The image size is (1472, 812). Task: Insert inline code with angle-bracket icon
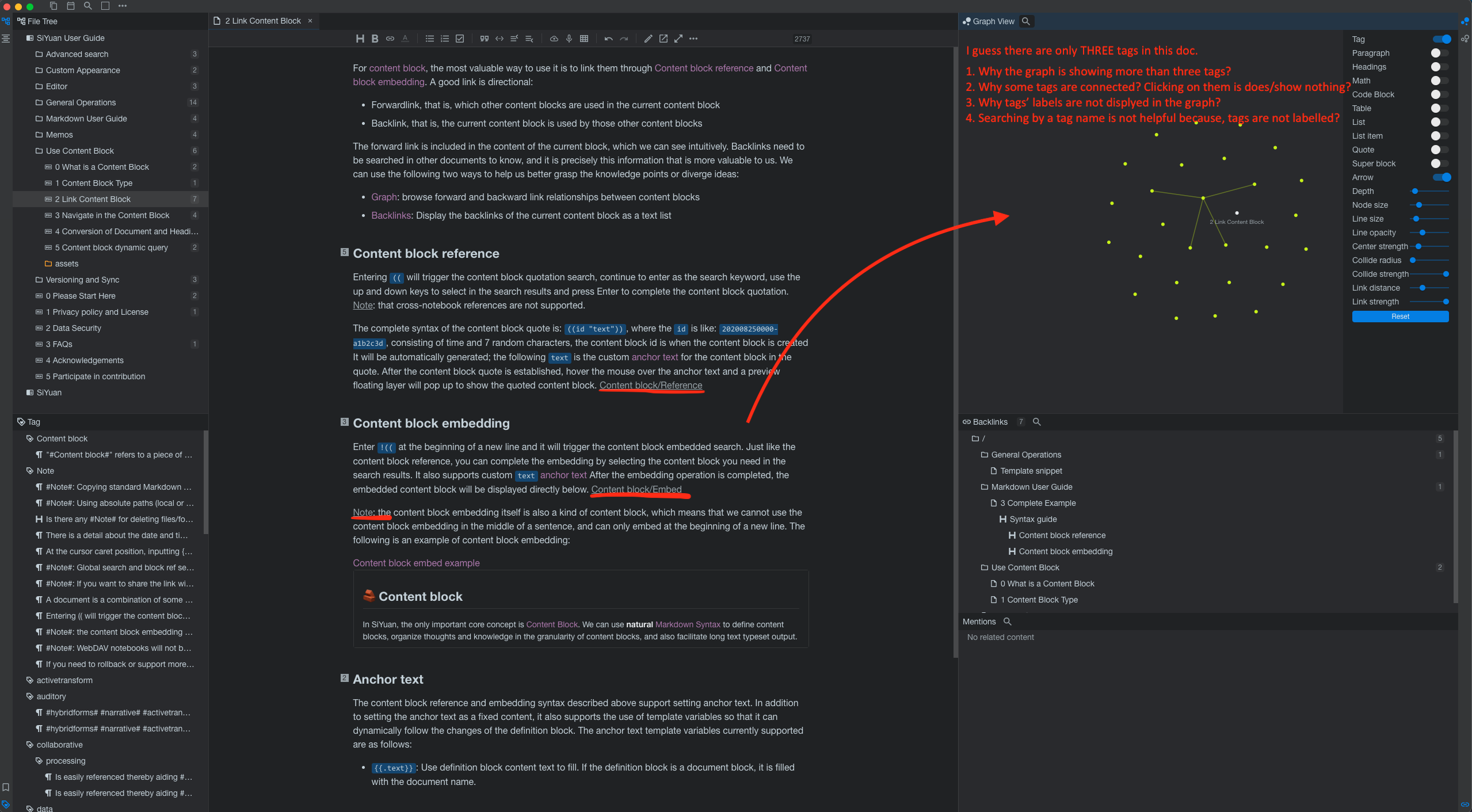(x=499, y=39)
